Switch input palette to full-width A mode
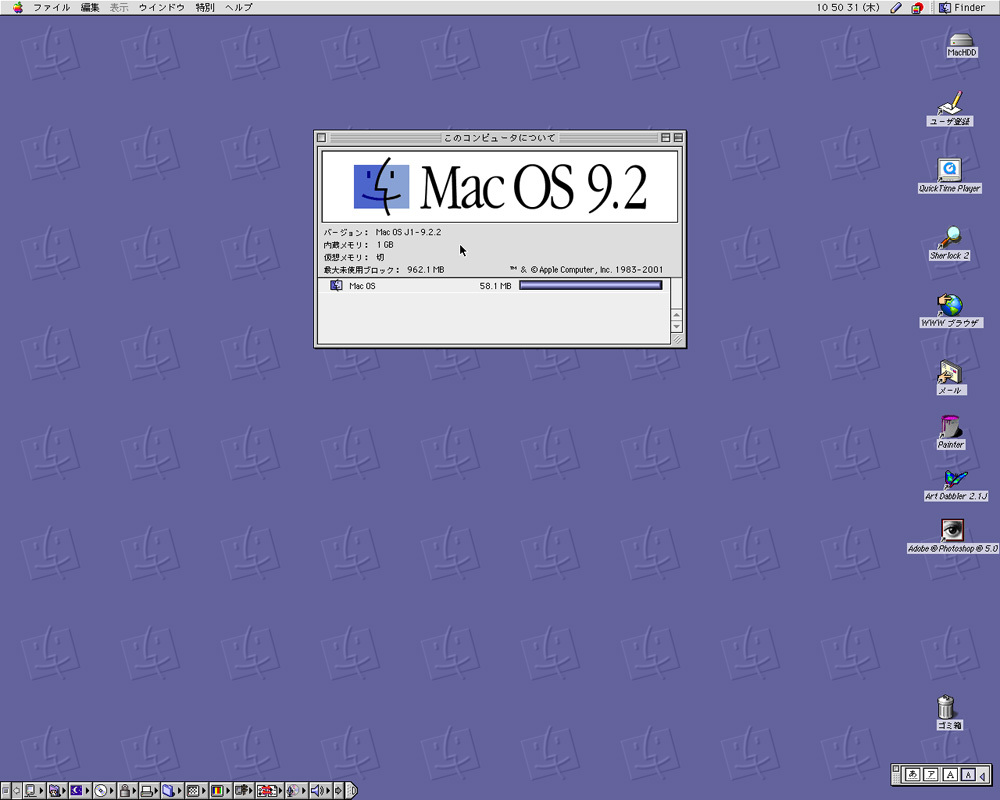This screenshot has width=1000, height=800. click(x=950, y=774)
